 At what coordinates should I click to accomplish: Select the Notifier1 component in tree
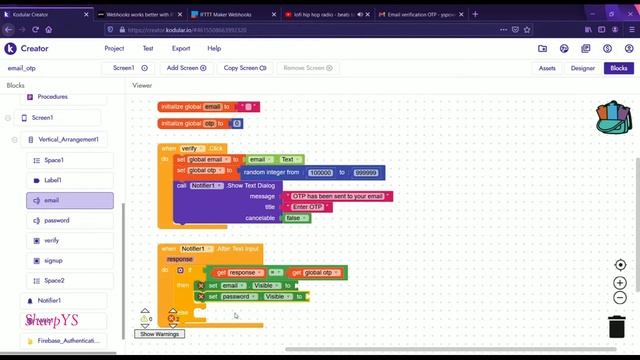click(x=63, y=301)
